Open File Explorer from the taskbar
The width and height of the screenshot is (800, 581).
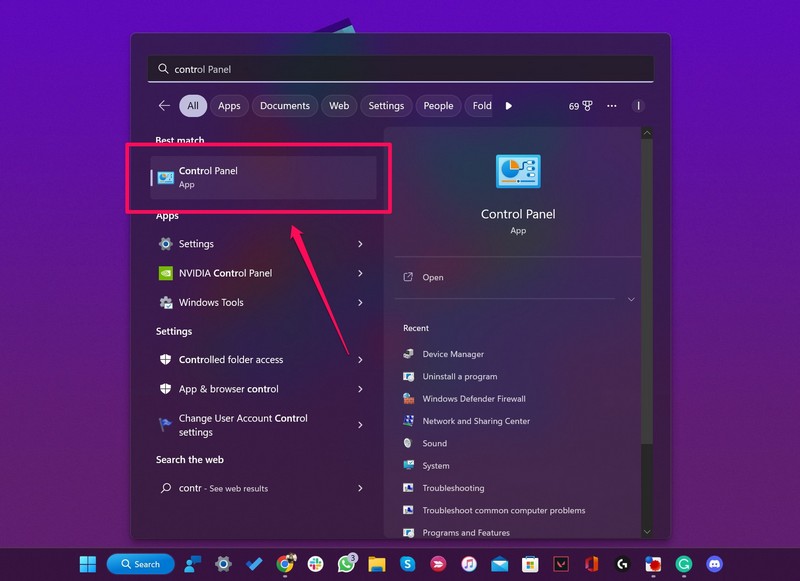(377, 564)
